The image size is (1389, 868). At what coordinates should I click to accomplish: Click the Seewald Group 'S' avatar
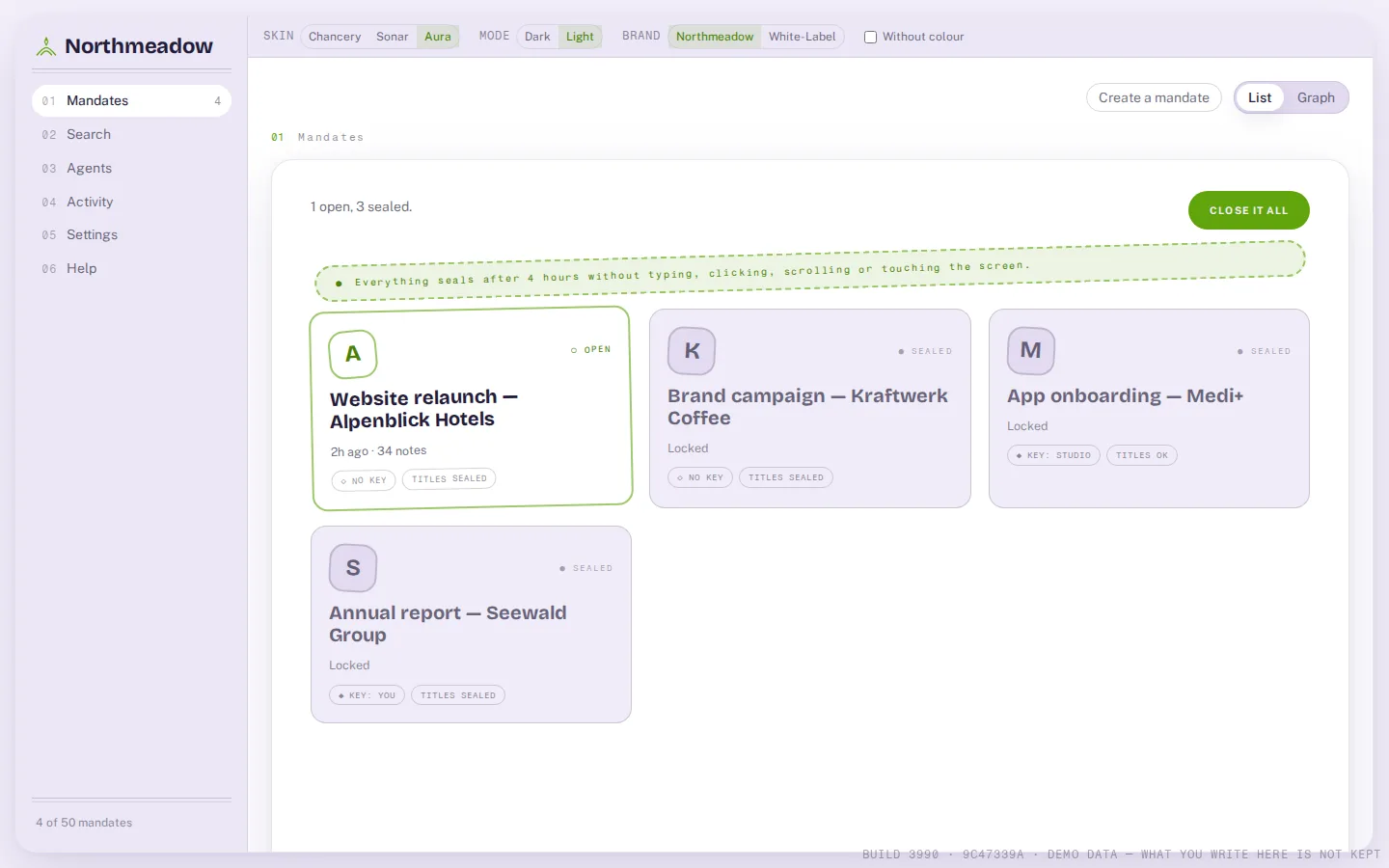(x=353, y=568)
